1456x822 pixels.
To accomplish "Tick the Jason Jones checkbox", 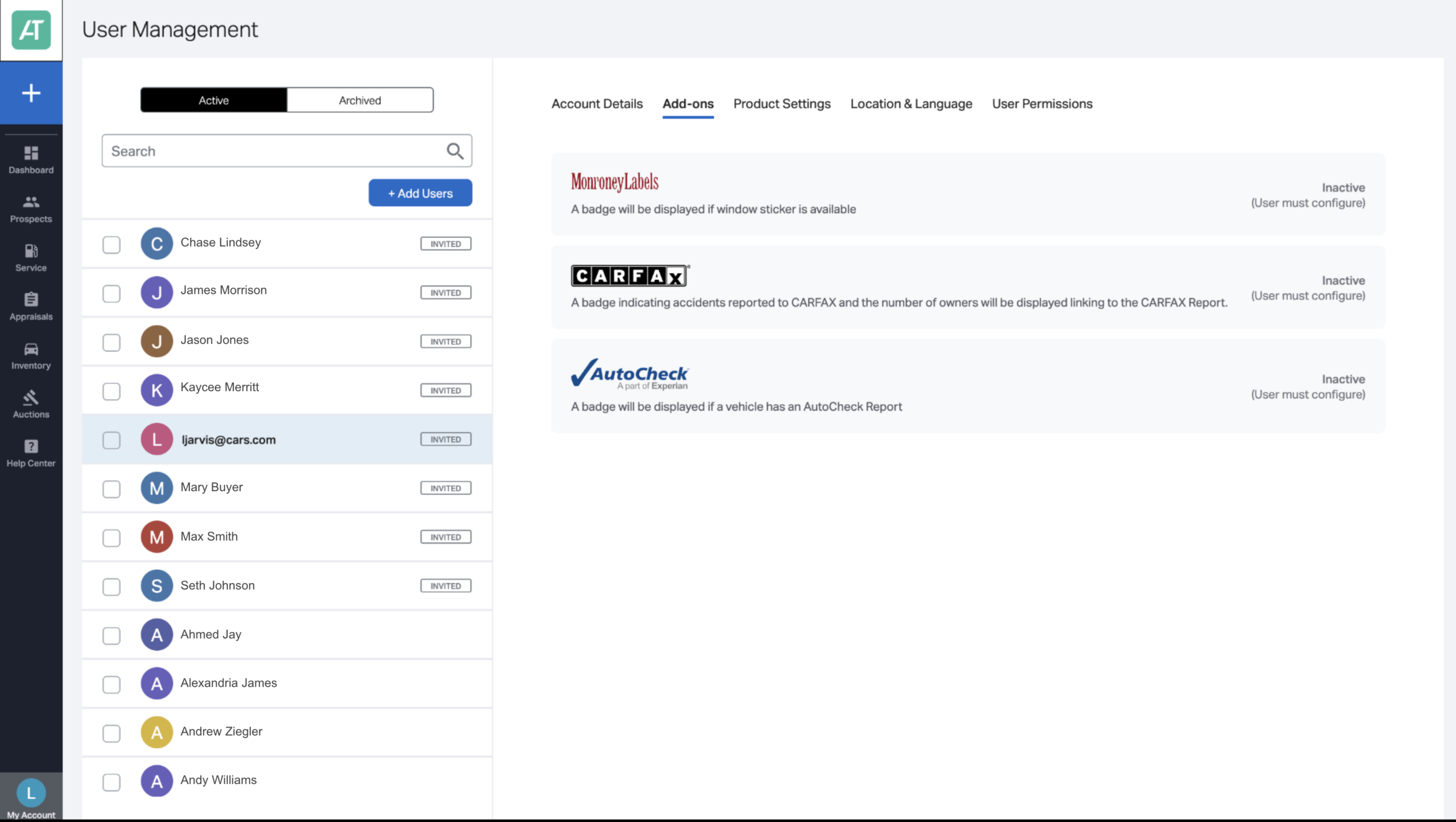I will tap(111, 343).
